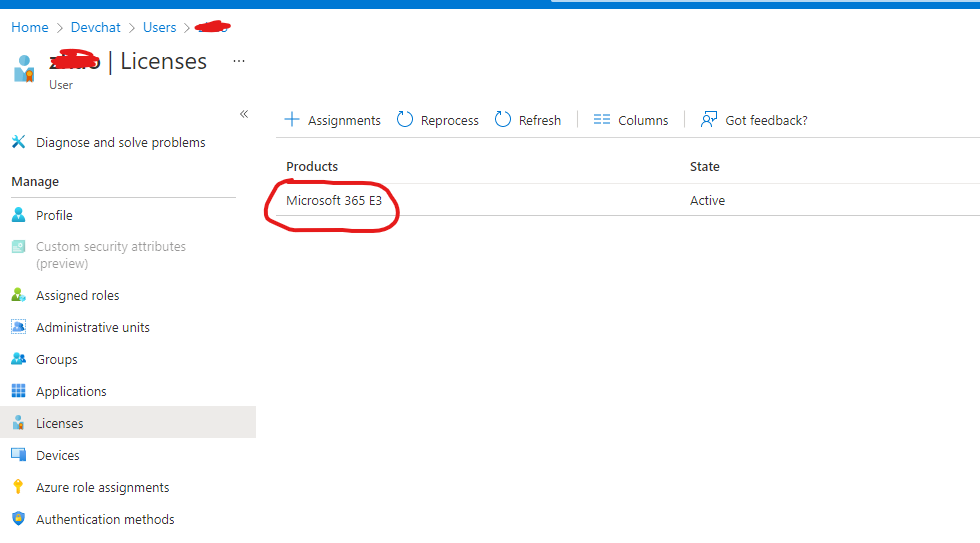Click the Reprocess circular arrow icon
Image resolution: width=980 pixels, height=543 pixels.
point(405,119)
